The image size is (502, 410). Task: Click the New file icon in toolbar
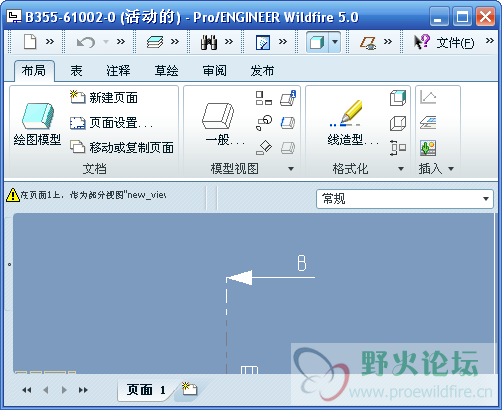pos(30,42)
